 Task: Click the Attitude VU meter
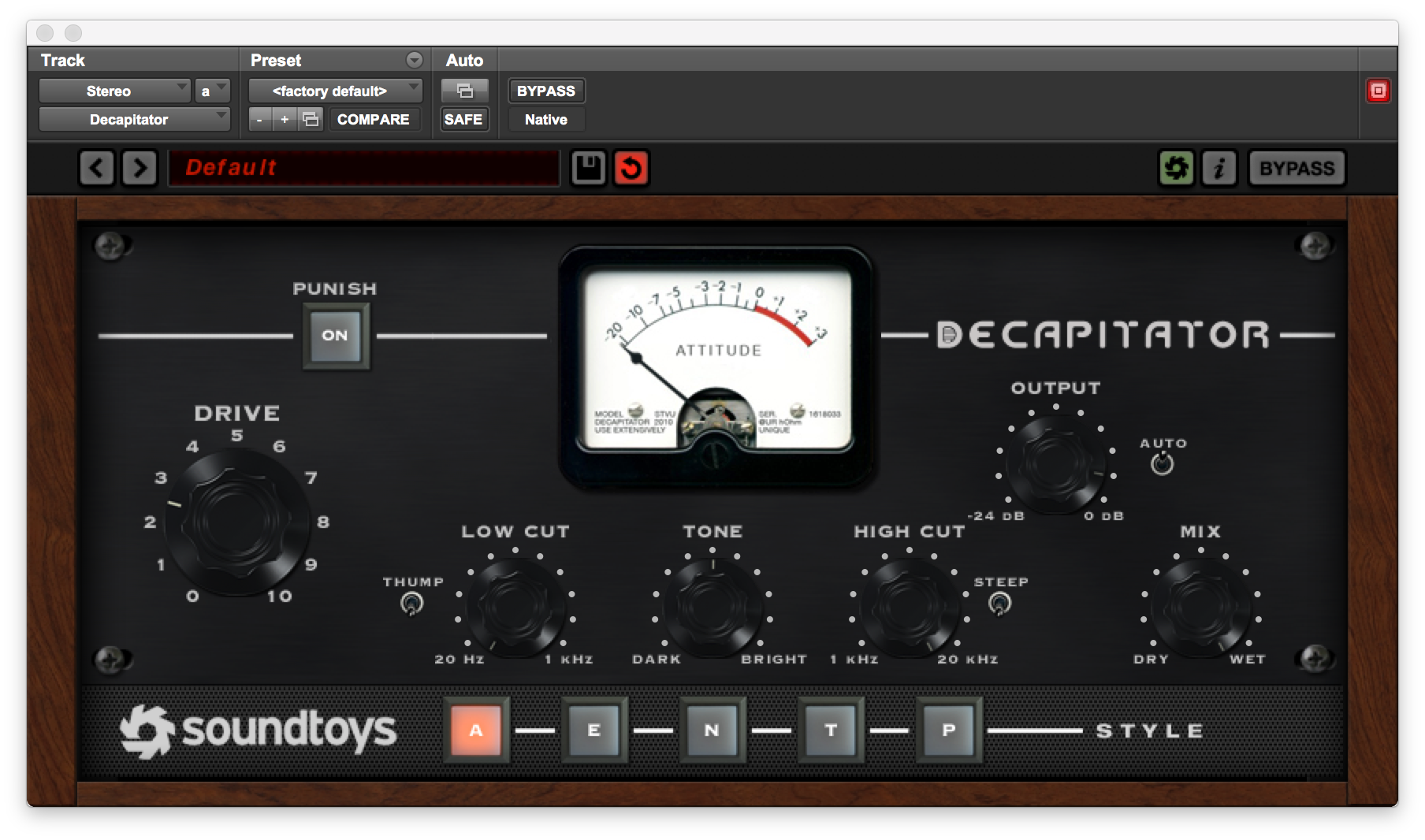pyautogui.click(x=716, y=365)
